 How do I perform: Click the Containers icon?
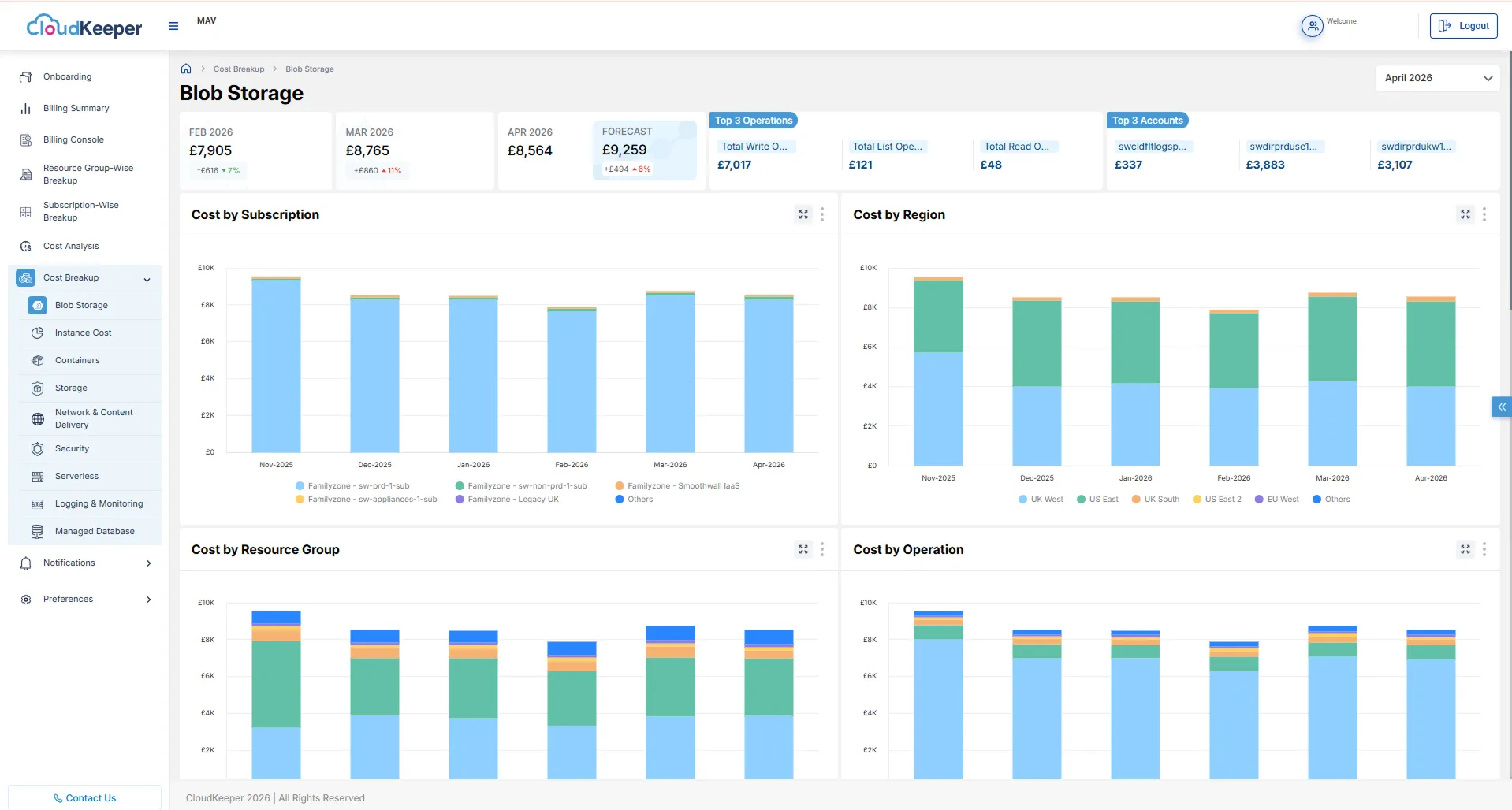37,361
